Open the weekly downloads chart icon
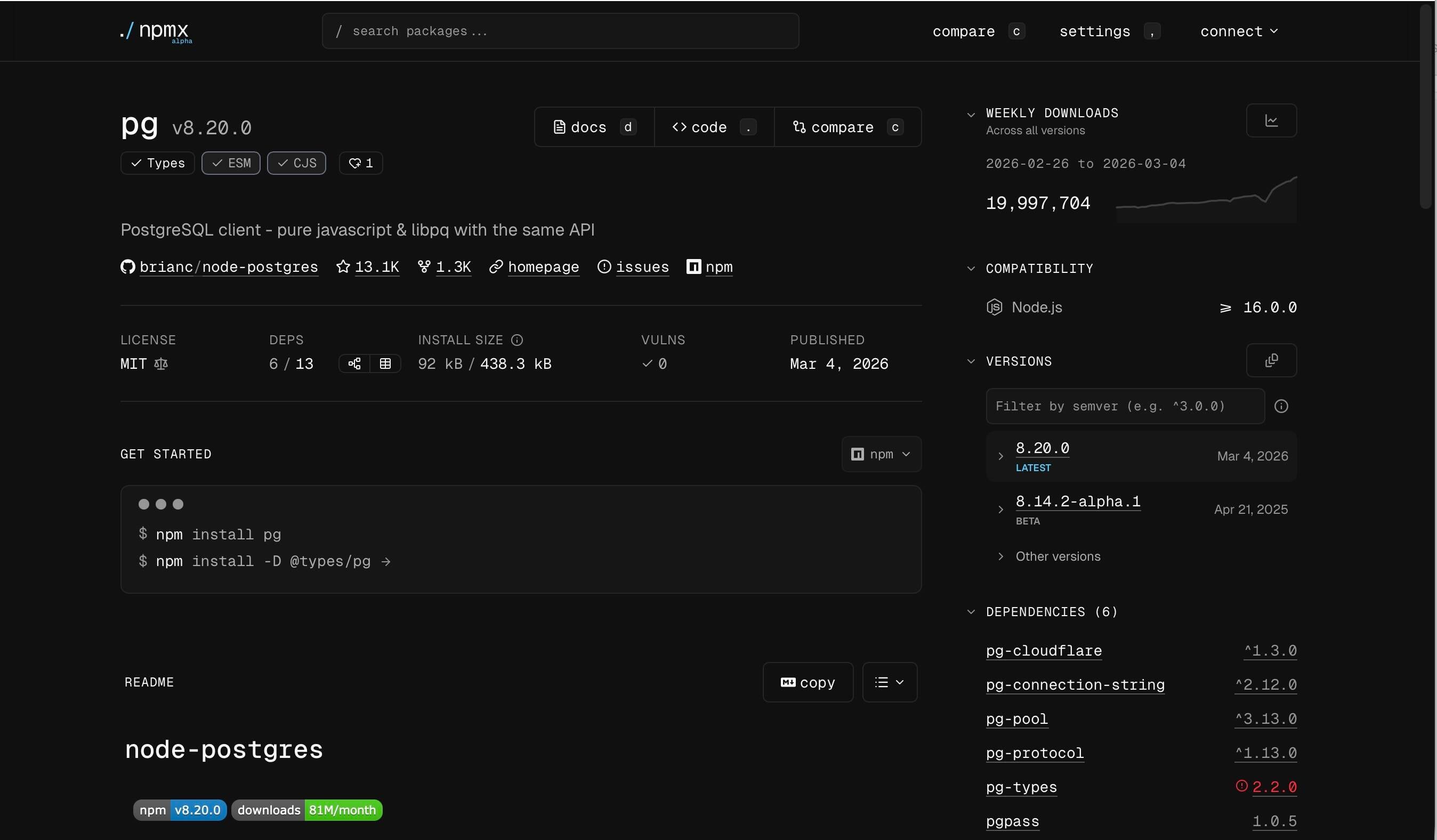This screenshot has height=840, width=1437. [1271, 120]
